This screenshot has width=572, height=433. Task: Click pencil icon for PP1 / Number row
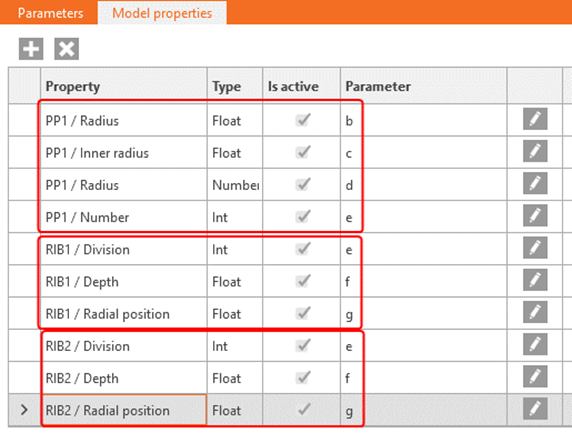pos(535,215)
